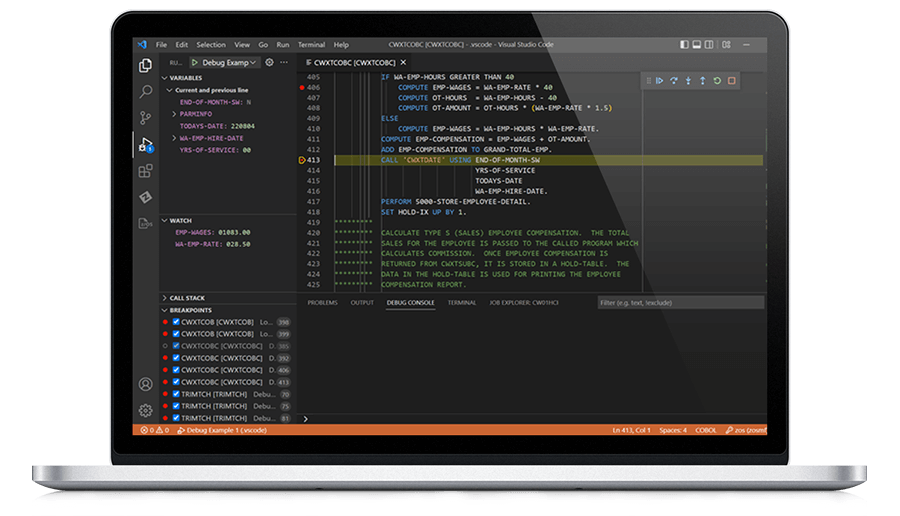Open Source Control in activity bar
The image size is (900, 516).
tap(146, 118)
